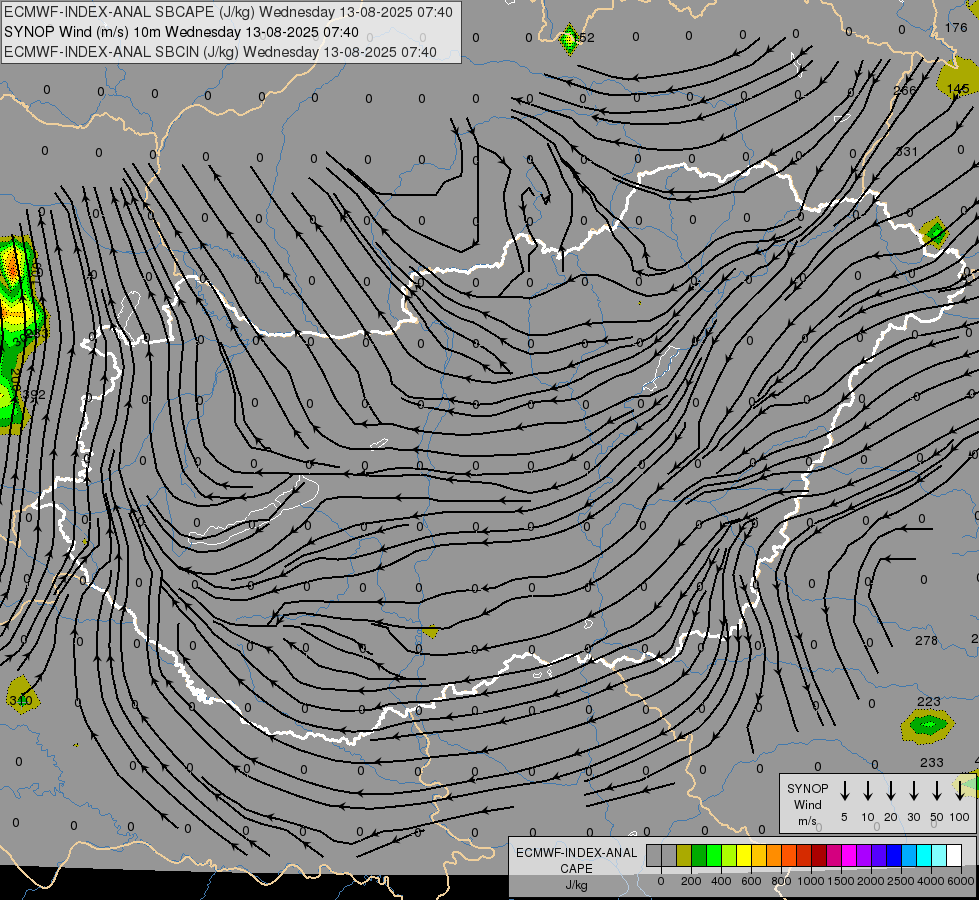Select the amber swatch right of 600 tick
Viewport: 979px width, 900px height.
[x=759, y=855]
